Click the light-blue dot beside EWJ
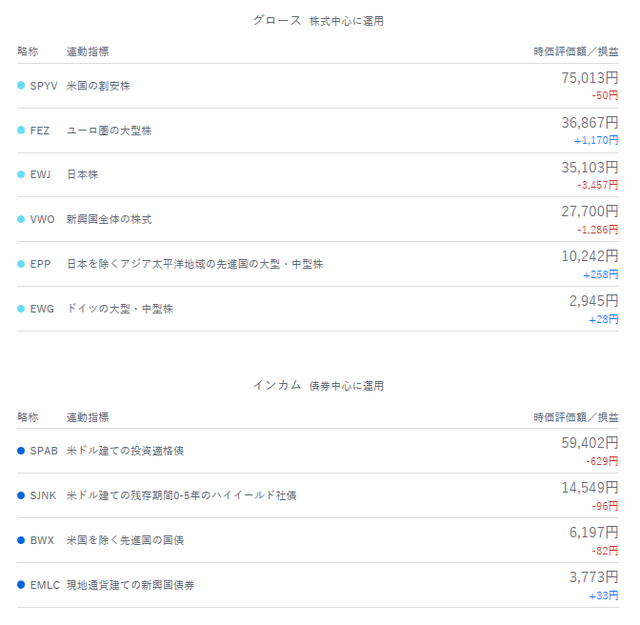640x625 pixels. click(21, 174)
